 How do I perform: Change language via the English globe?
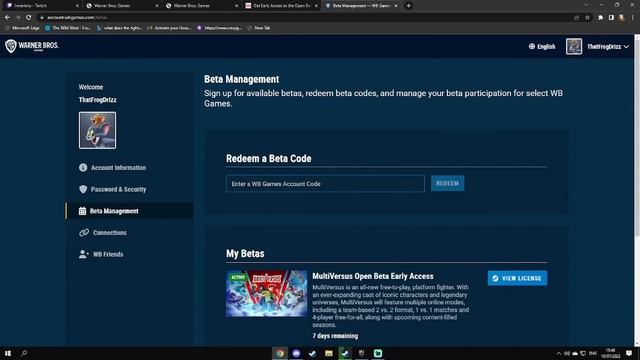(x=542, y=47)
